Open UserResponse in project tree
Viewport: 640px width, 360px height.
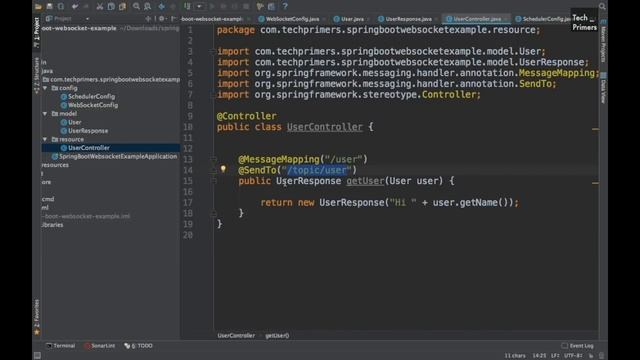click(84, 131)
